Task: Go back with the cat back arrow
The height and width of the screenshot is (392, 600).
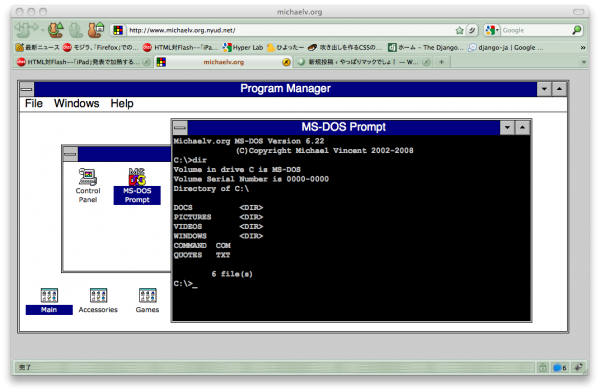Action: point(21,29)
